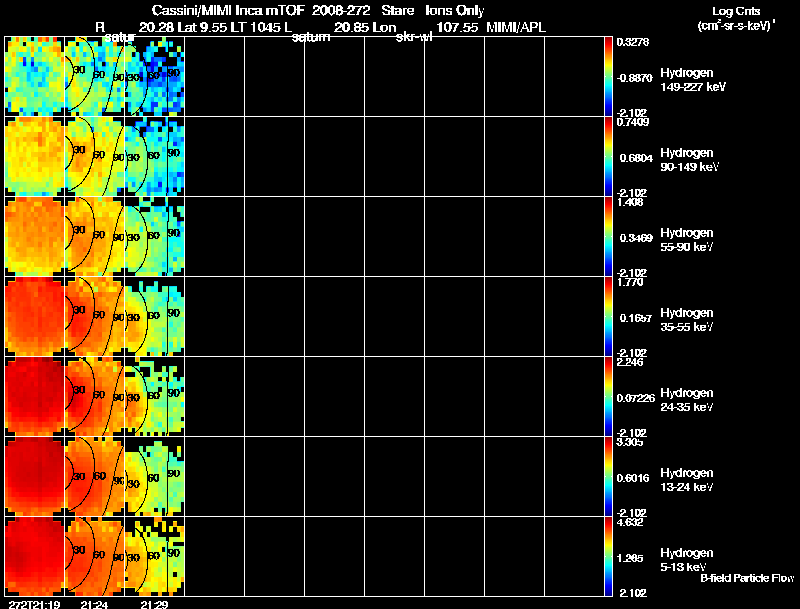Select the 5-13 keV image at 21:29

click(155, 556)
